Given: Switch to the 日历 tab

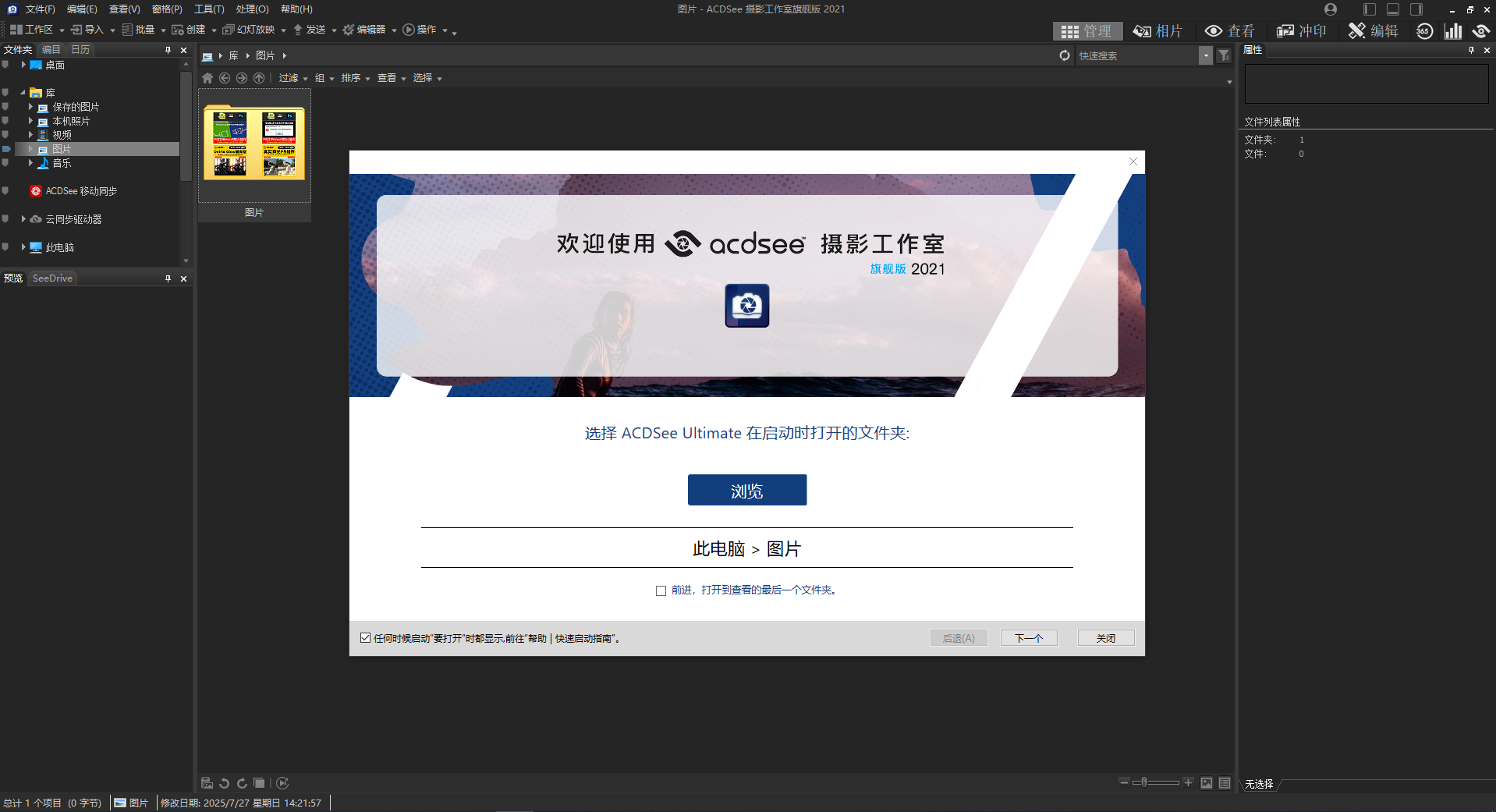Looking at the screenshot, I should pos(80,50).
